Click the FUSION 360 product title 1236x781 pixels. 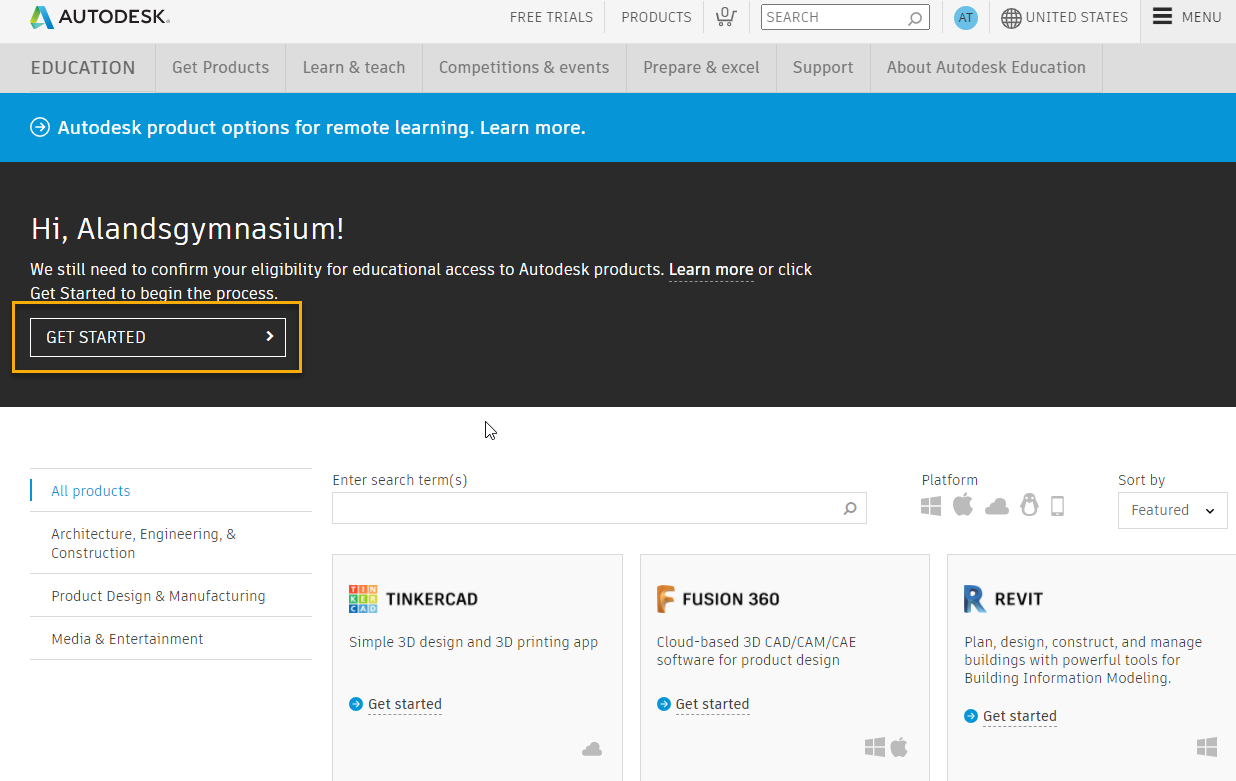(x=731, y=599)
